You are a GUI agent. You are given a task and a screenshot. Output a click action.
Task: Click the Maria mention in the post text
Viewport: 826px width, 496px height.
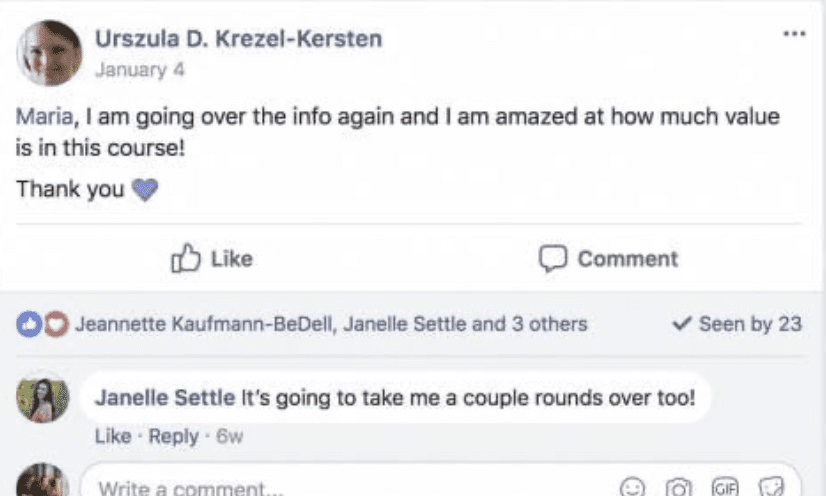(x=45, y=118)
